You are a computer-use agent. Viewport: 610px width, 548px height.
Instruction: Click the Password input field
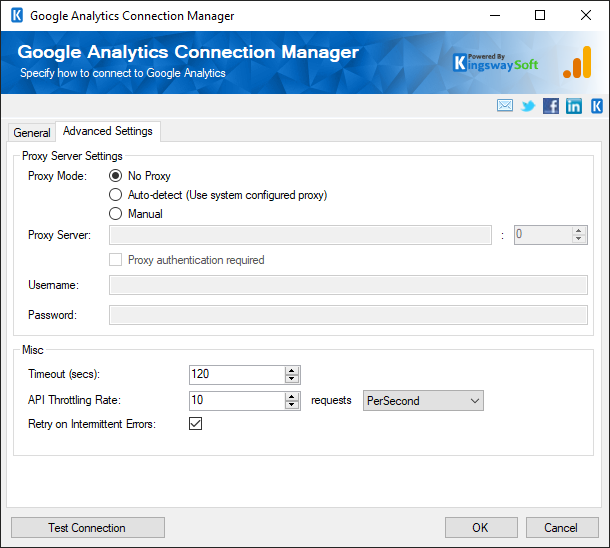tap(348, 315)
